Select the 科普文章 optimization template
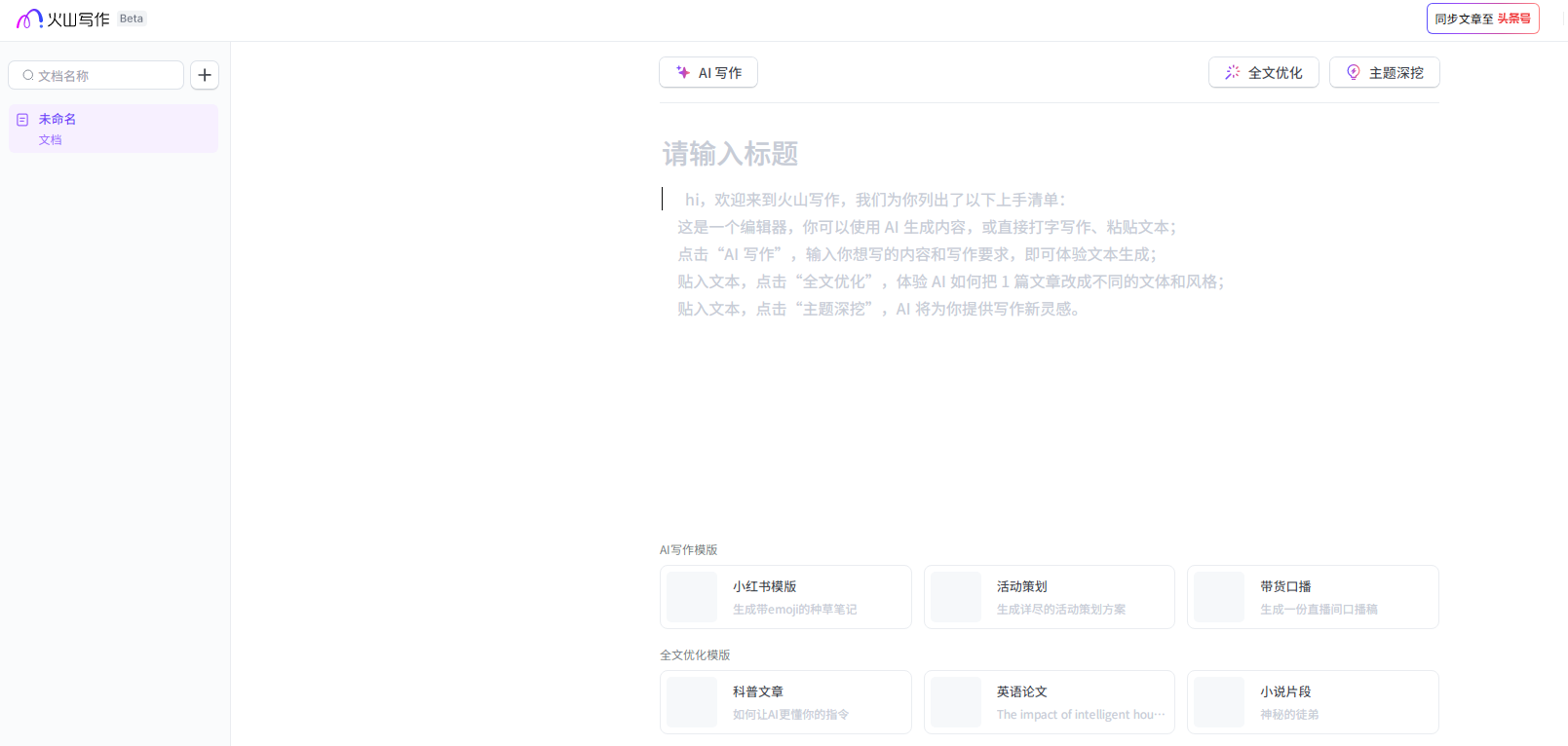Image resolution: width=1568 pixels, height=746 pixels. (785, 702)
